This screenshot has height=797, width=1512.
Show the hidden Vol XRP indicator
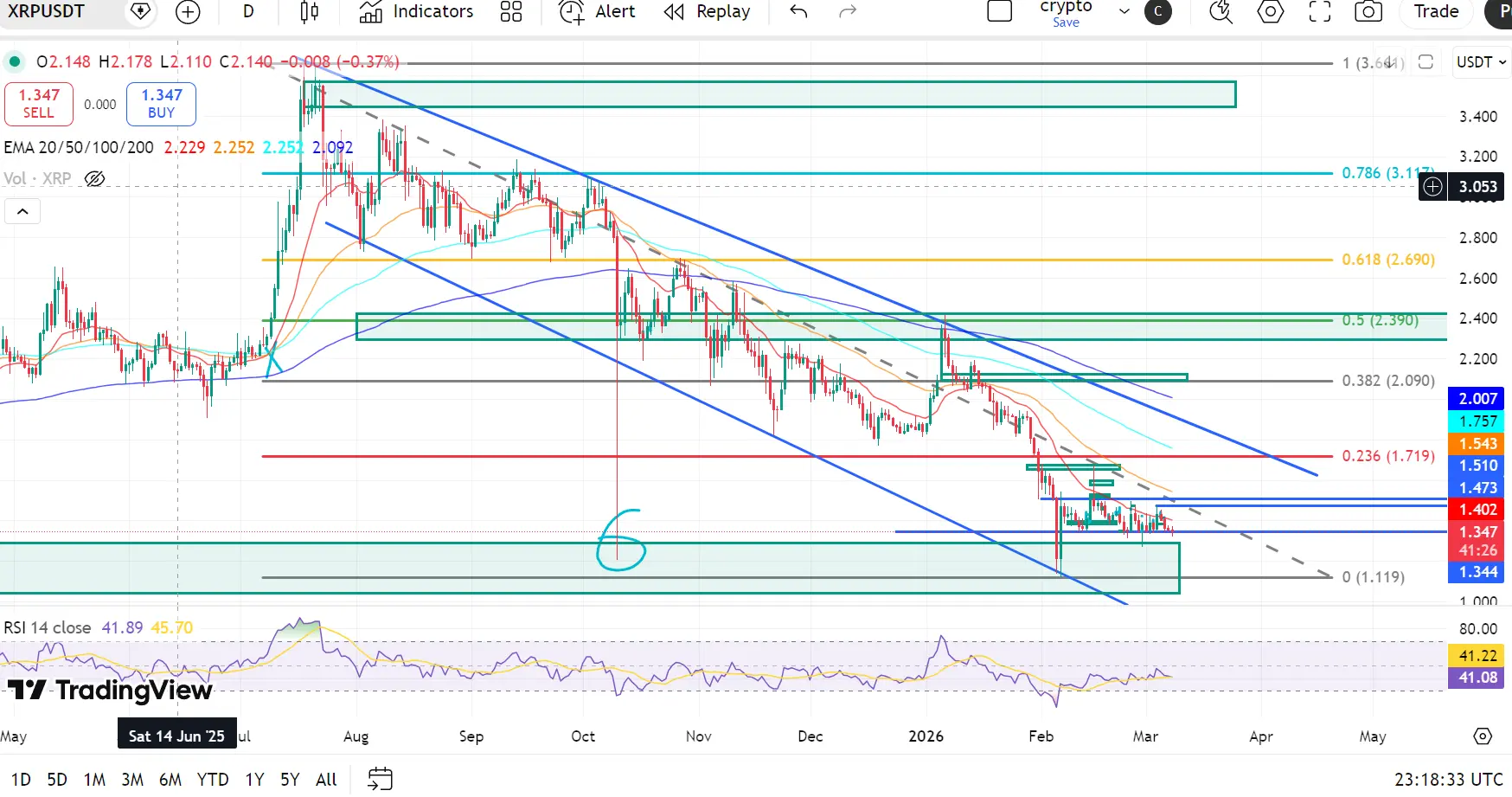point(95,178)
